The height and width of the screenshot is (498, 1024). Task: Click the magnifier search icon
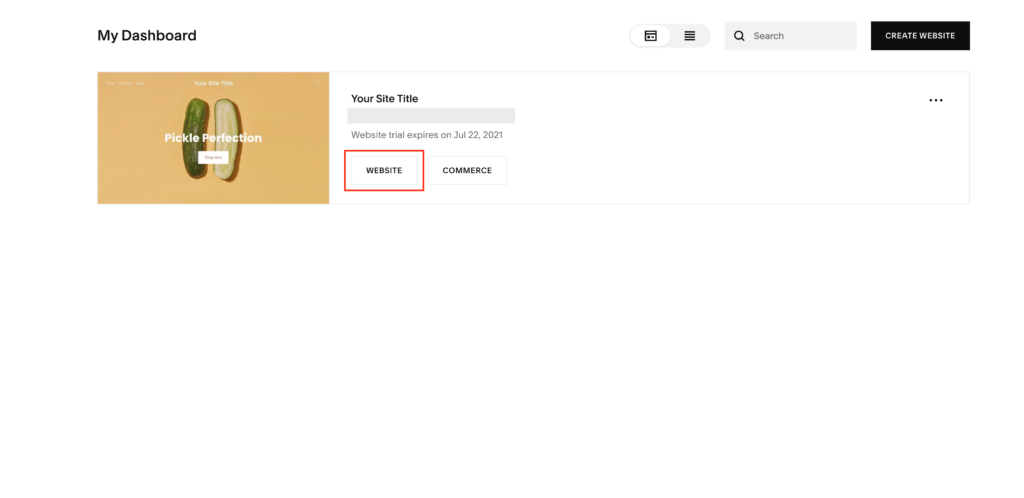coord(739,36)
